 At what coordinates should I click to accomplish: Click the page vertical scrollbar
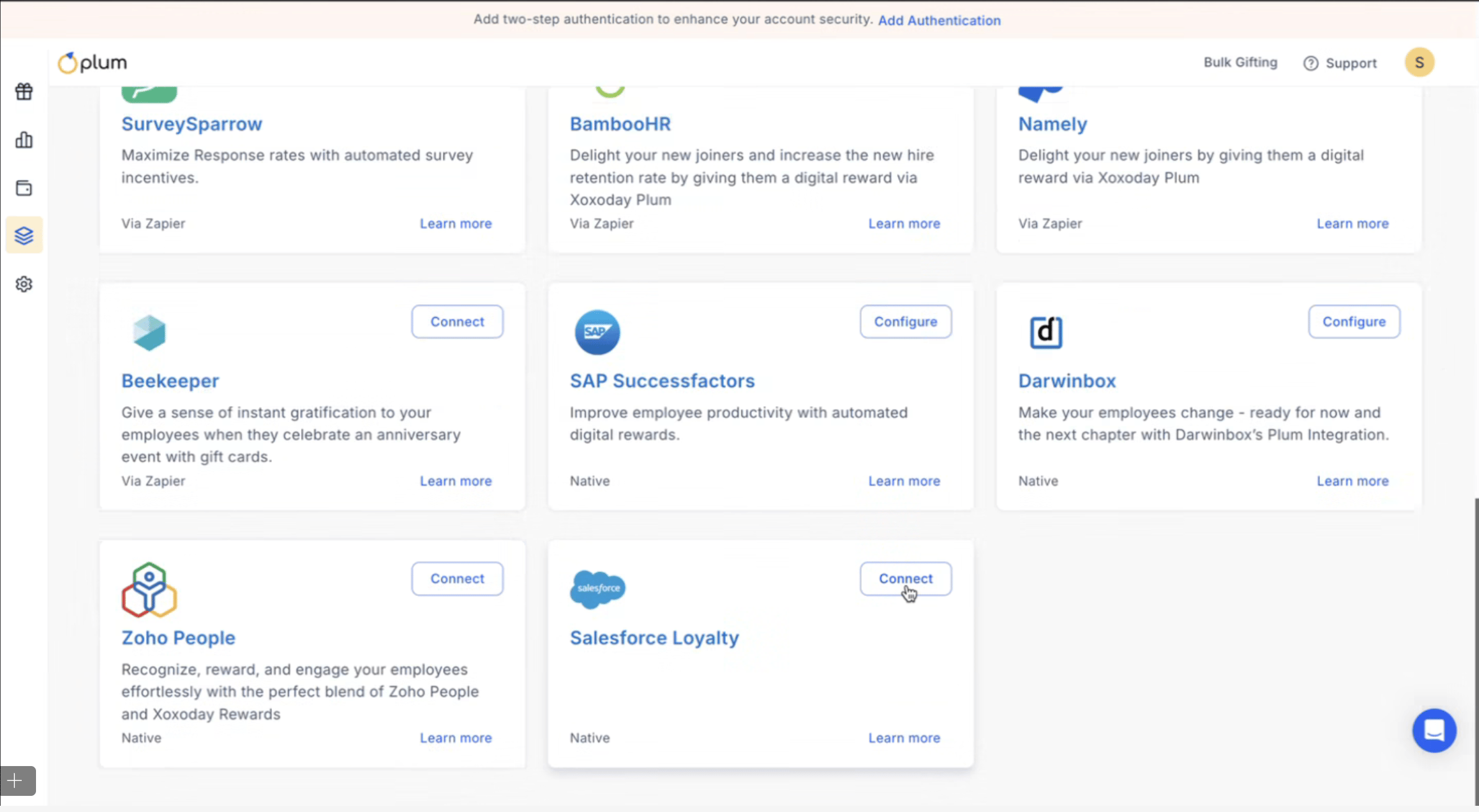click(x=1475, y=652)
